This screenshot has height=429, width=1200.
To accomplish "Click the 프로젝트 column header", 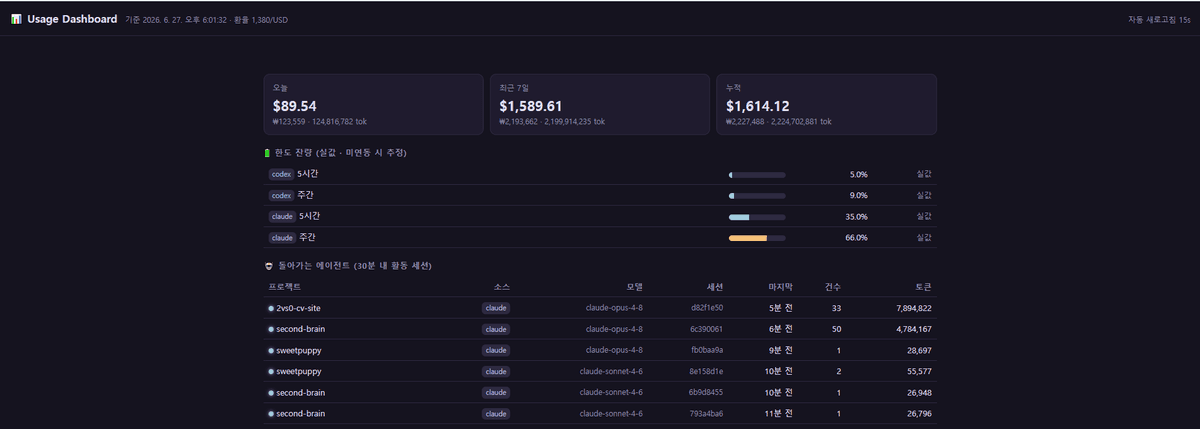I will coord(284,287).
